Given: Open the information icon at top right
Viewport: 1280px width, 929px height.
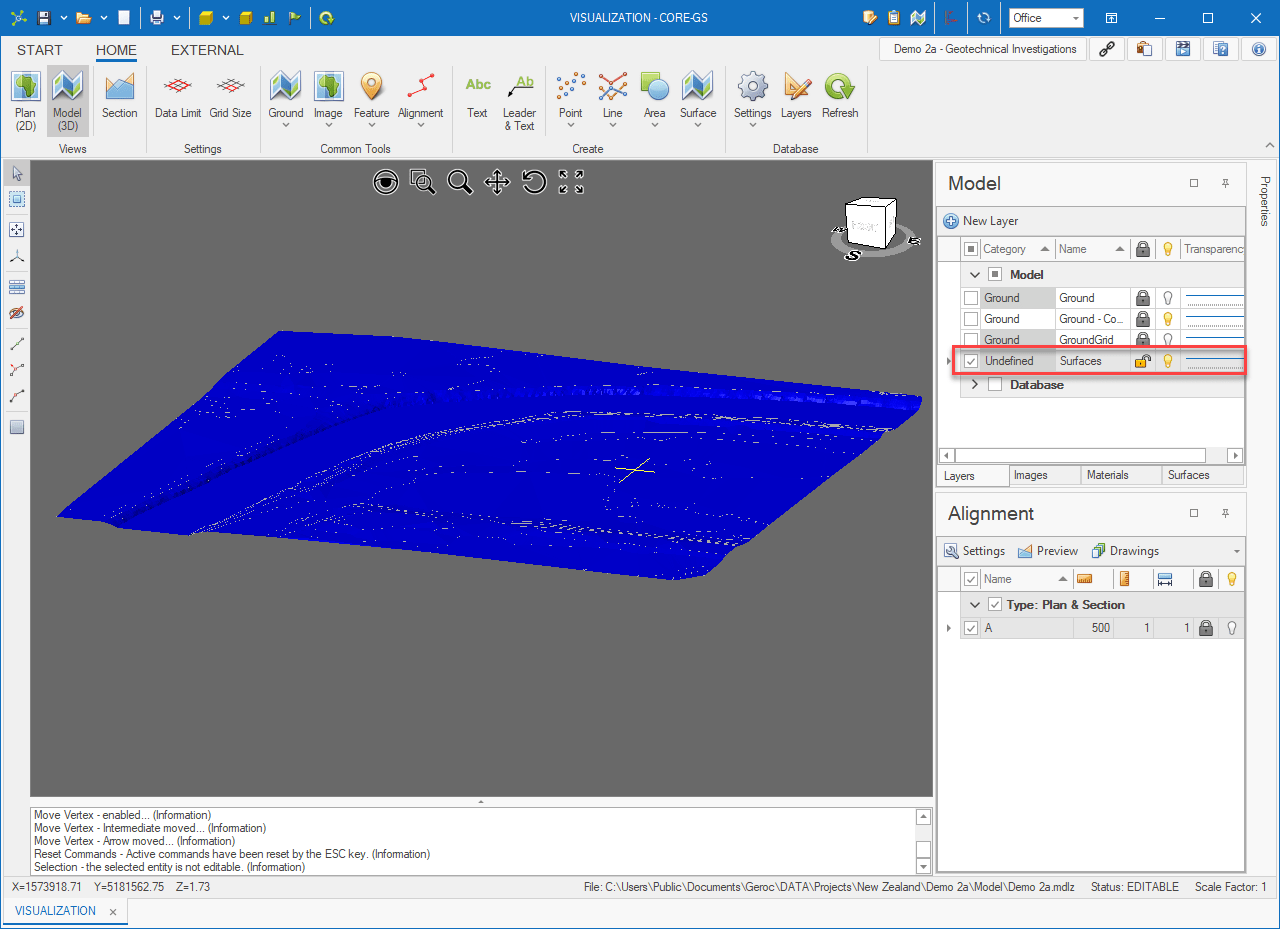Looking at the screenshot, I should point(1259,49).
